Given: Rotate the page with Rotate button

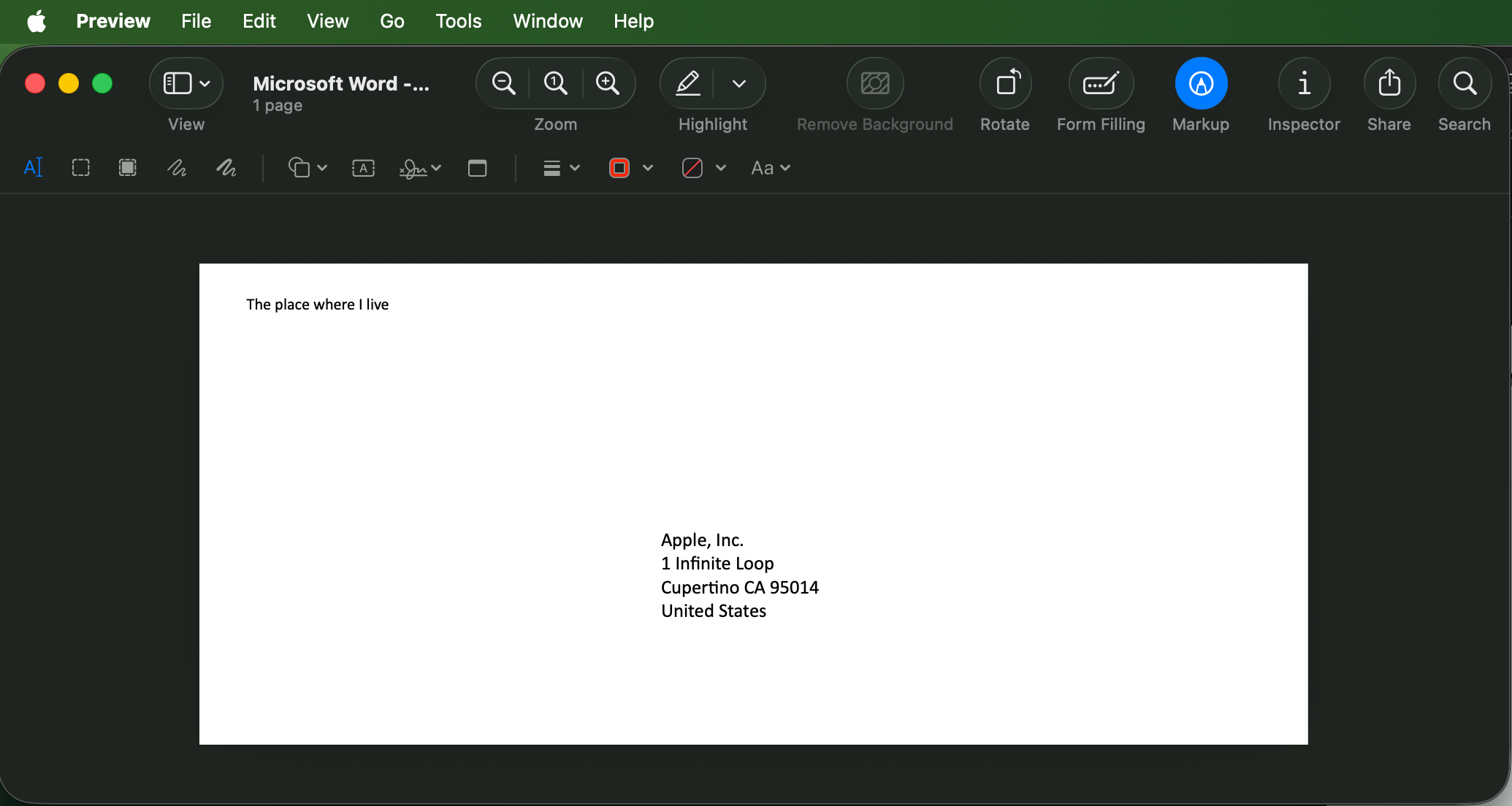Looking at the screenshot, I should 1005,83.
